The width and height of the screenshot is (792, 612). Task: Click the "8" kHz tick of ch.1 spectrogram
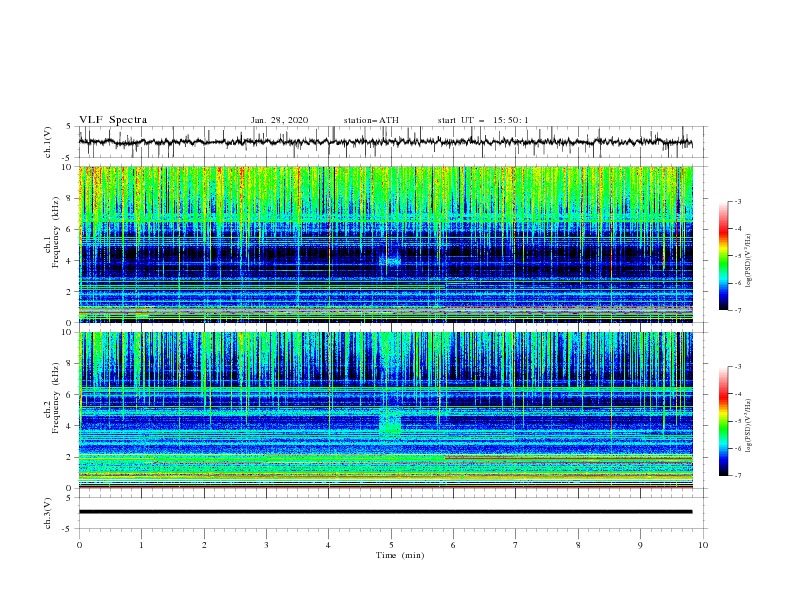pyautogui.click(x=70, y=198)
